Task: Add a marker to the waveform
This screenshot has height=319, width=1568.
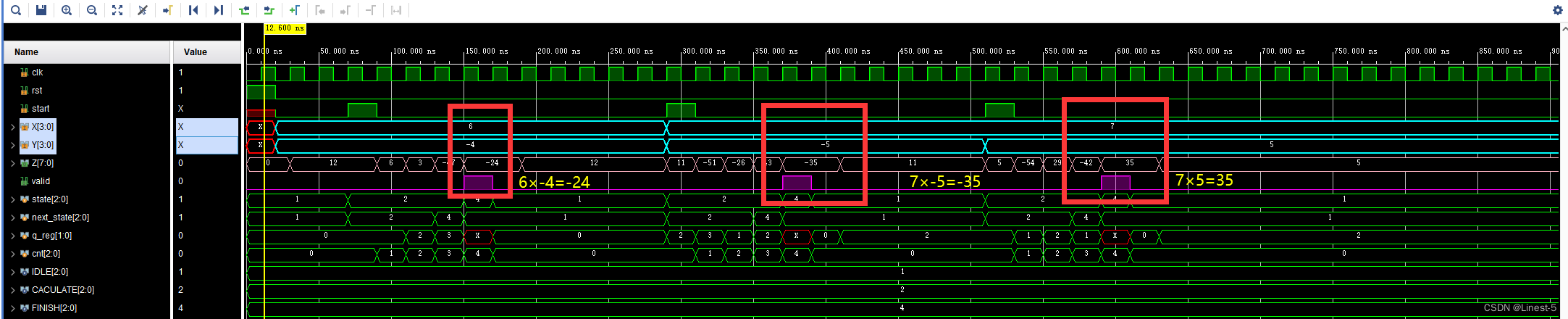Action: [295, 10]
